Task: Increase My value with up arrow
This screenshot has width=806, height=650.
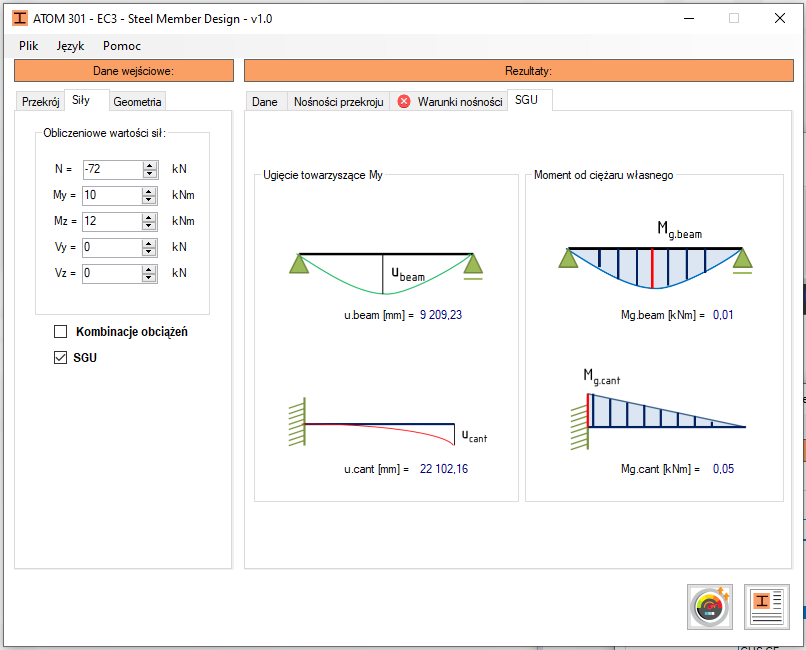Action: coord(149,192)
